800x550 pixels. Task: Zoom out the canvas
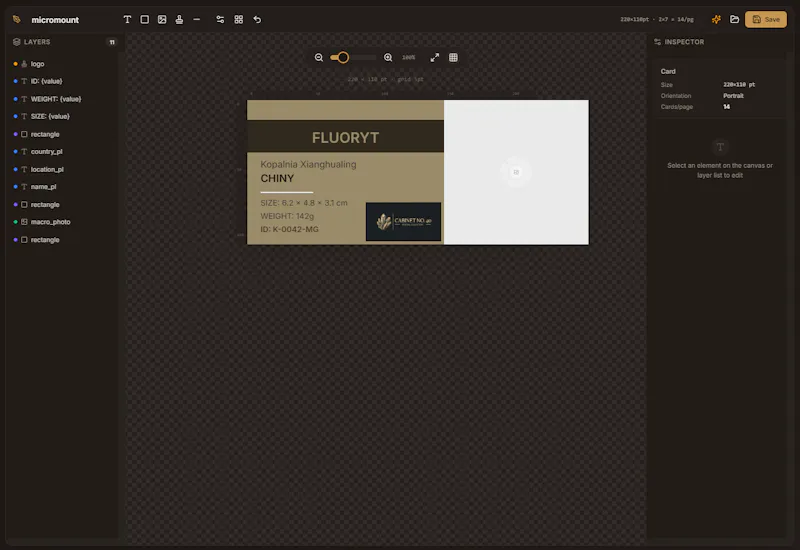tap(319, 58)
